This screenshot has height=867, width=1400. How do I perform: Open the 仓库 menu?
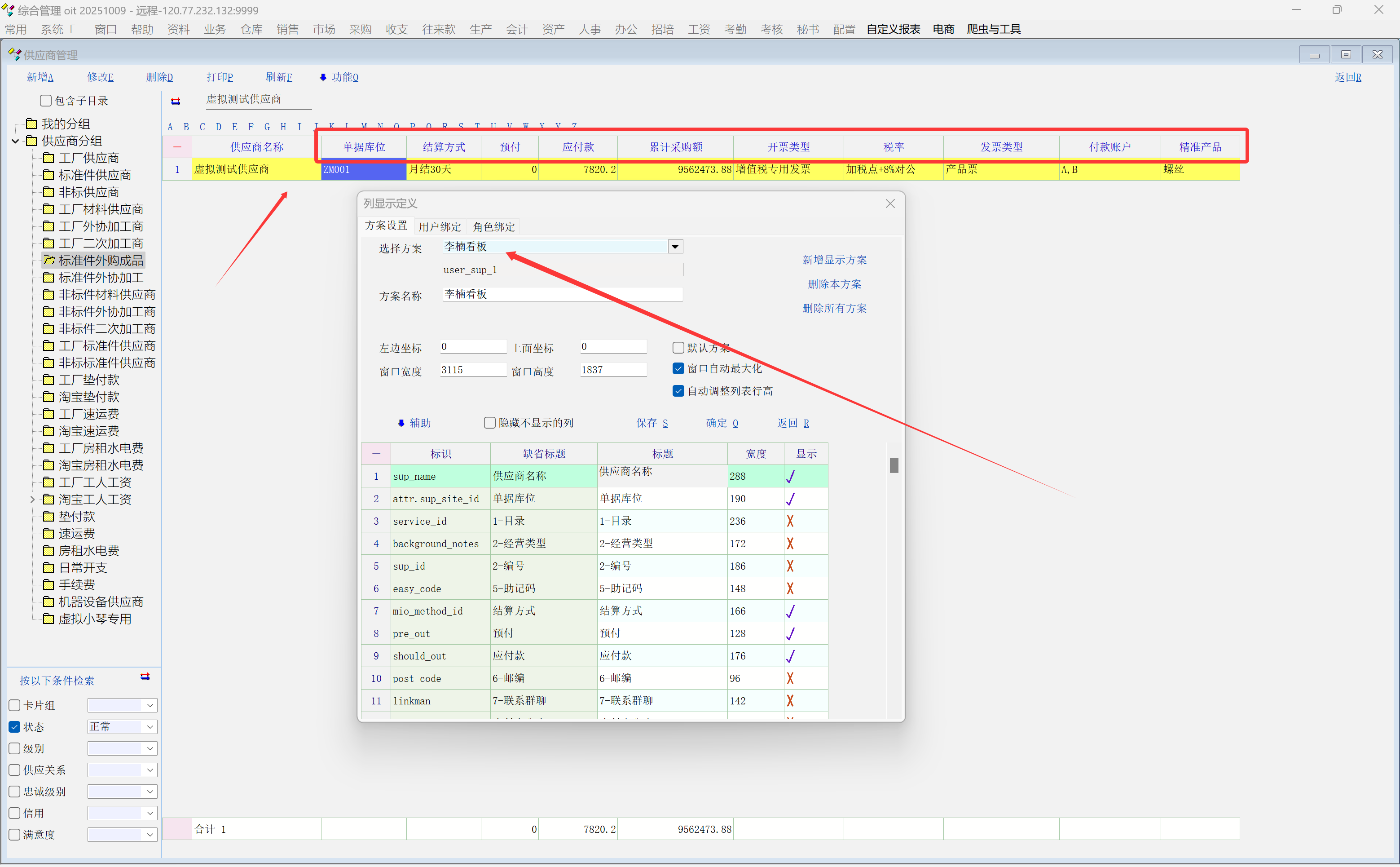251,29
